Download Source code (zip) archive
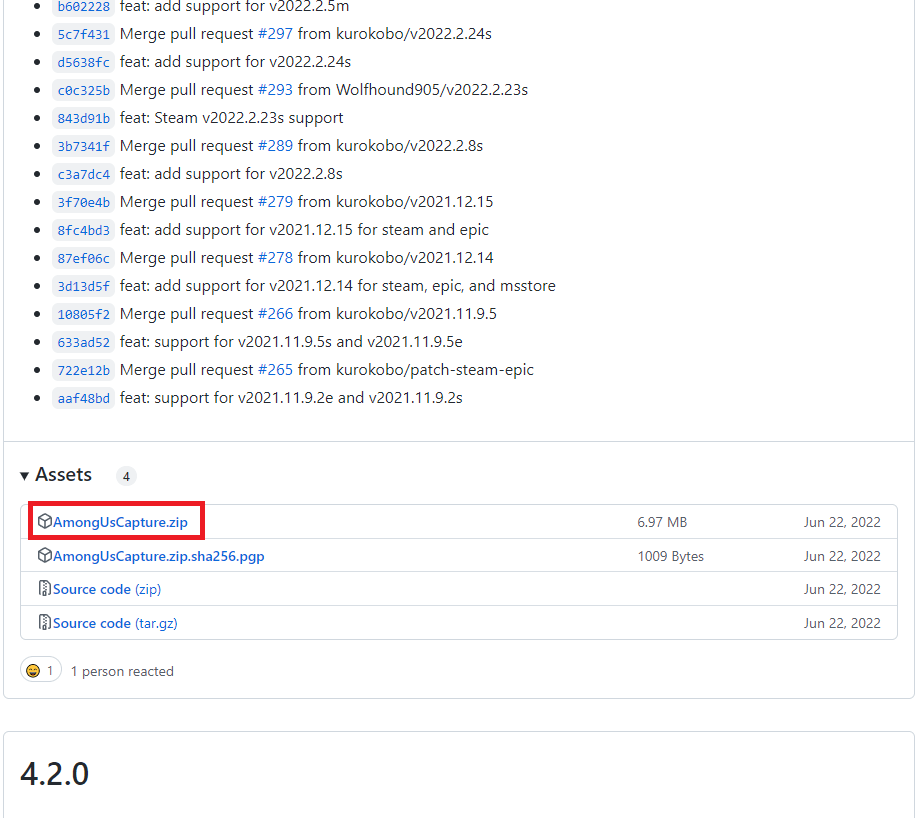The height and width of the screenshot is (818, 924). point(107,589)
